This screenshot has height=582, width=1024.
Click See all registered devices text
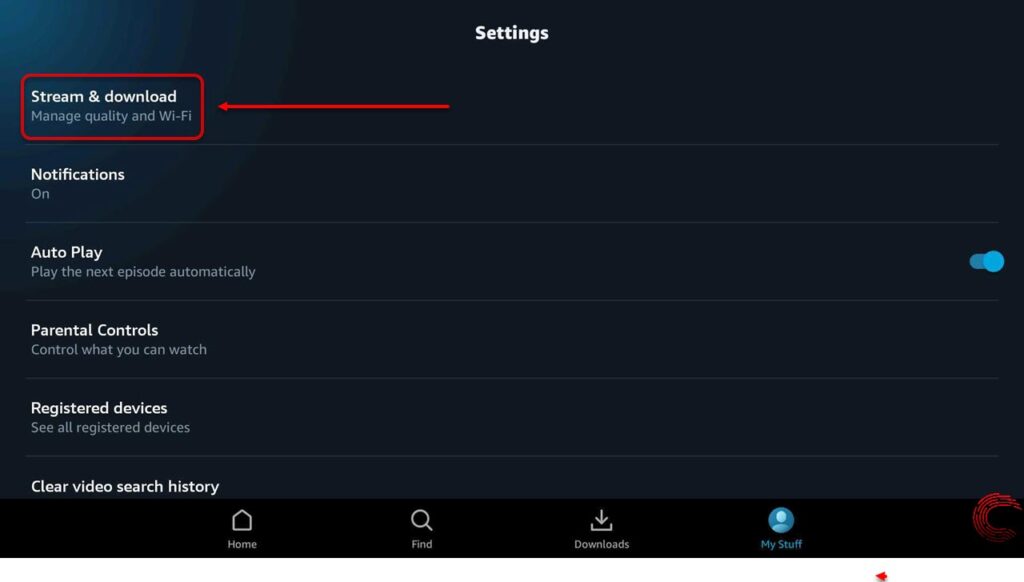tap(110, 428)
